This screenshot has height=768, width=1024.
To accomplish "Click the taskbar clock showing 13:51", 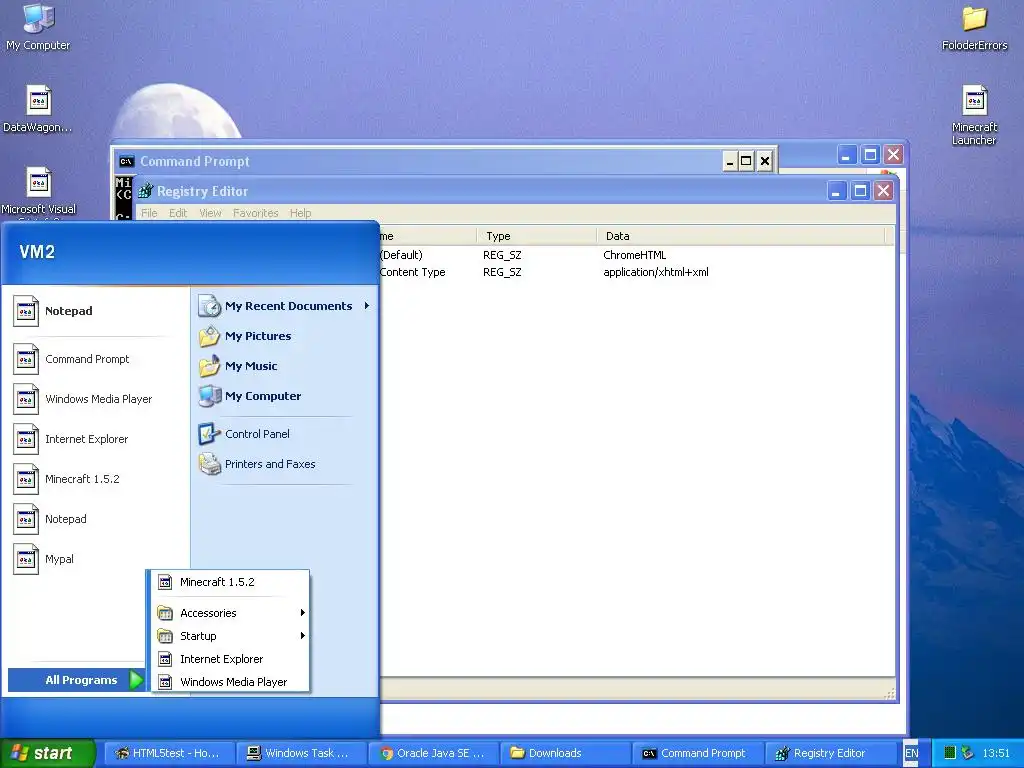I will click(996, 754).
